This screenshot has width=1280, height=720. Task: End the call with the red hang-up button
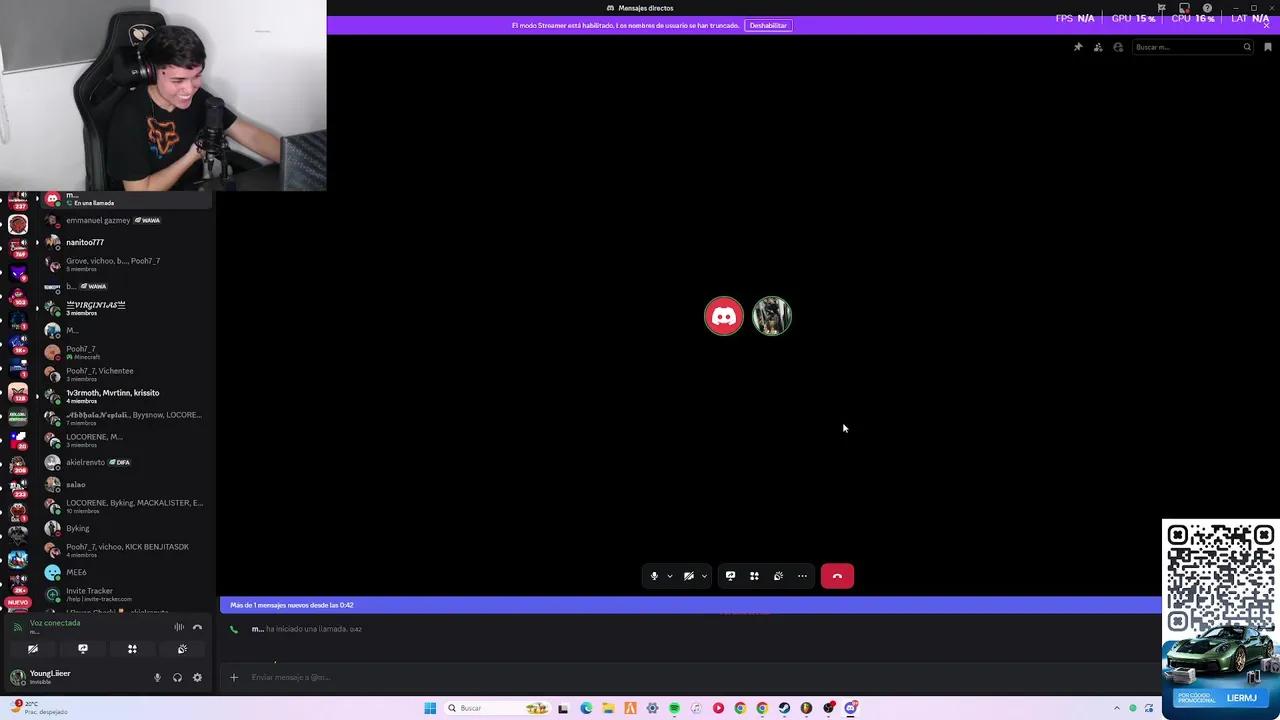tap(837, 575)
